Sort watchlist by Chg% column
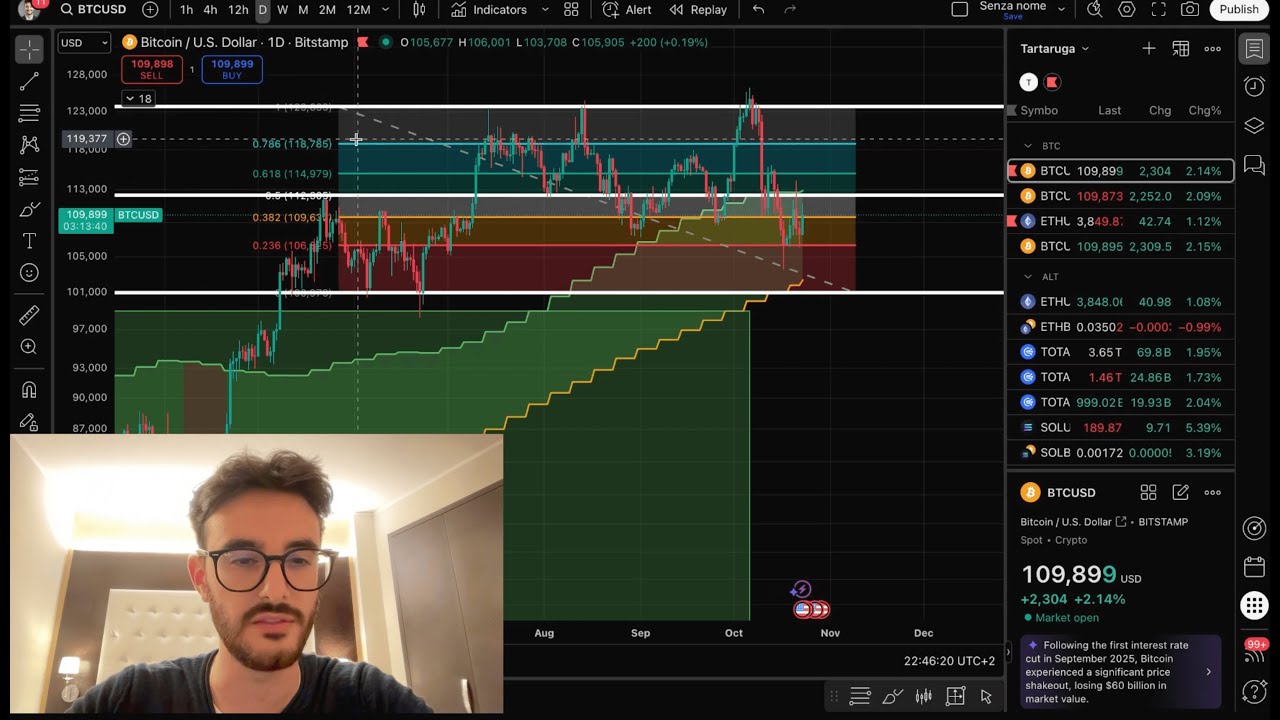The width and height of the screenshot is (1280, 720). [x=1205, y=111]
